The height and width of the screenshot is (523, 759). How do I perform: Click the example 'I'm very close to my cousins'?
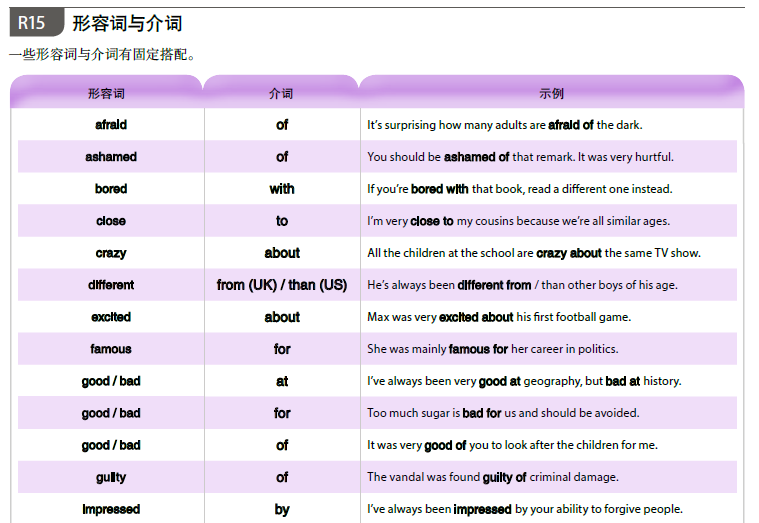[x=518, y=221]
